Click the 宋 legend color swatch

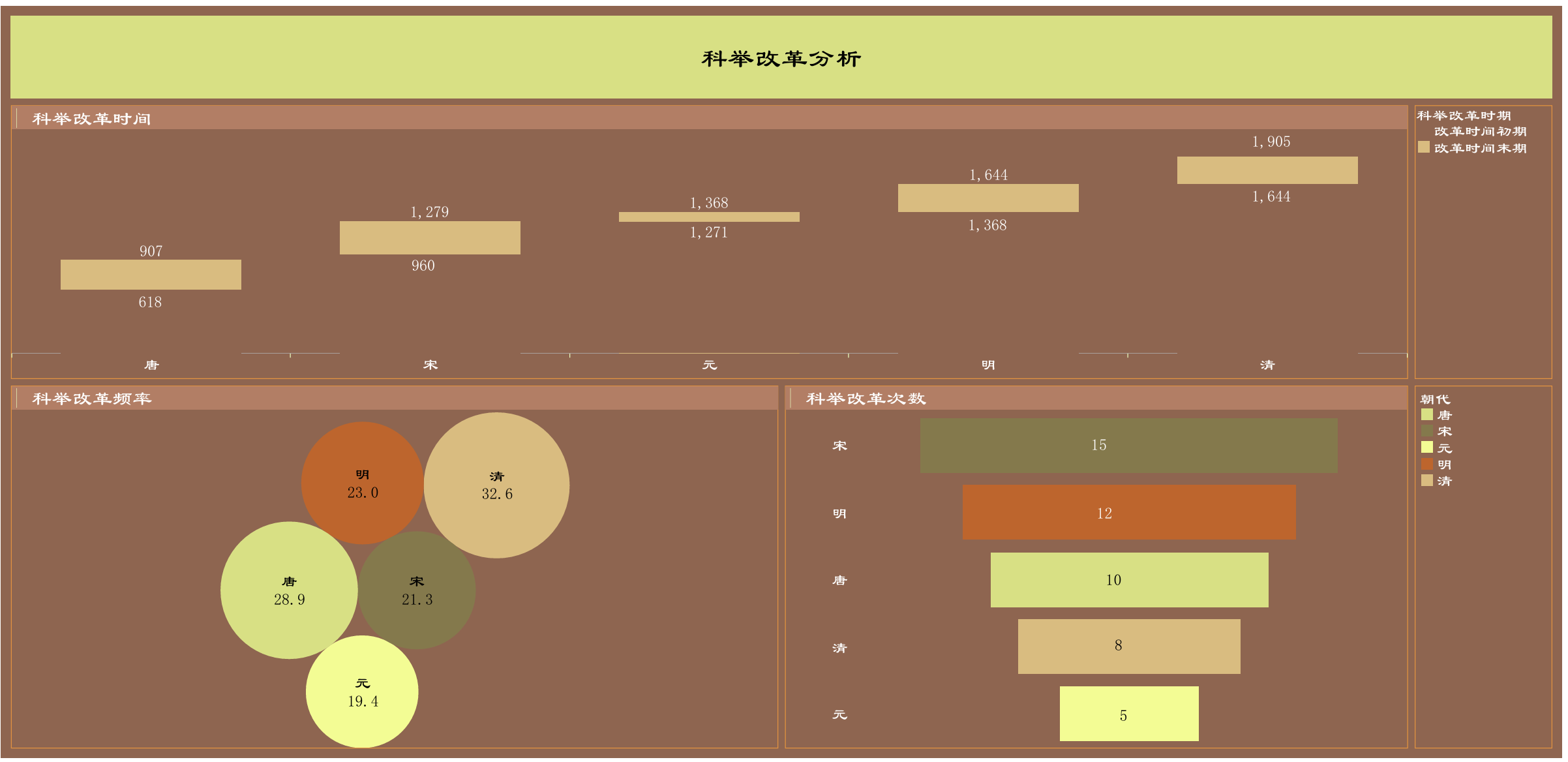pyautogui.click(x=1426, y=431)
